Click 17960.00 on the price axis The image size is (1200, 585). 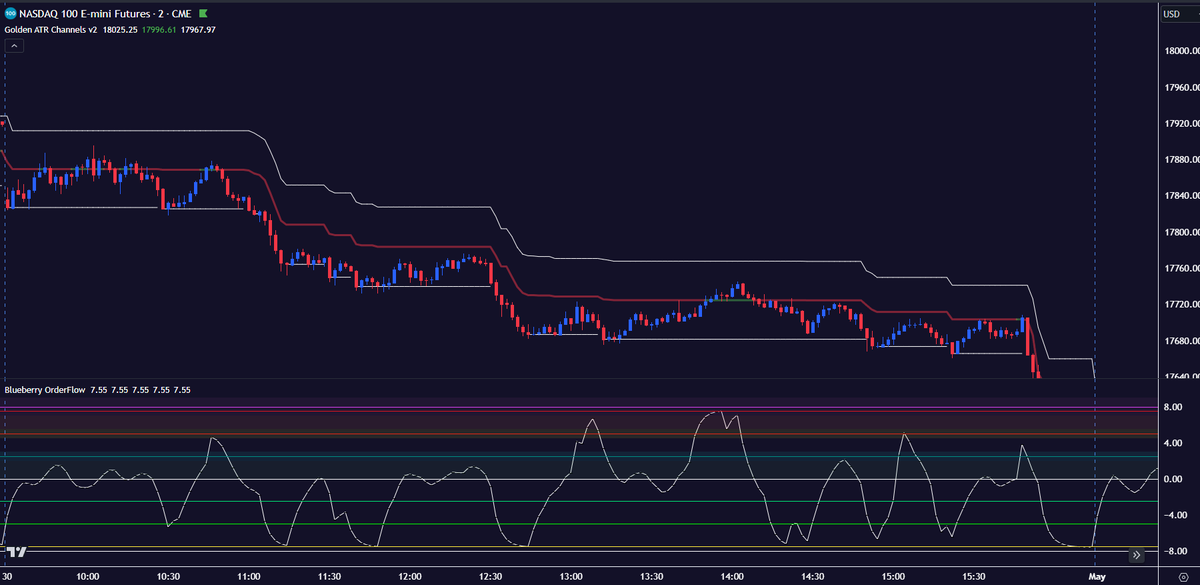click(1180, 88)
